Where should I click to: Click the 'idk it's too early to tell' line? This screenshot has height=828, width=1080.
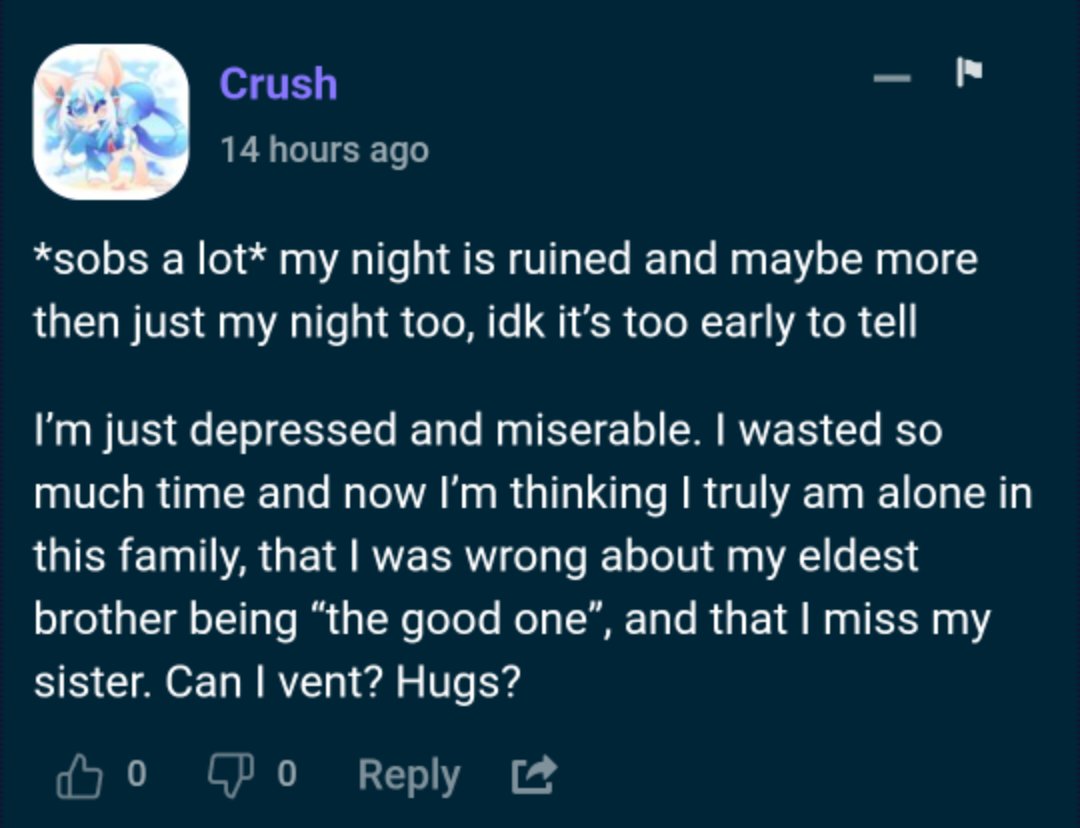click(x=702, y=322)
